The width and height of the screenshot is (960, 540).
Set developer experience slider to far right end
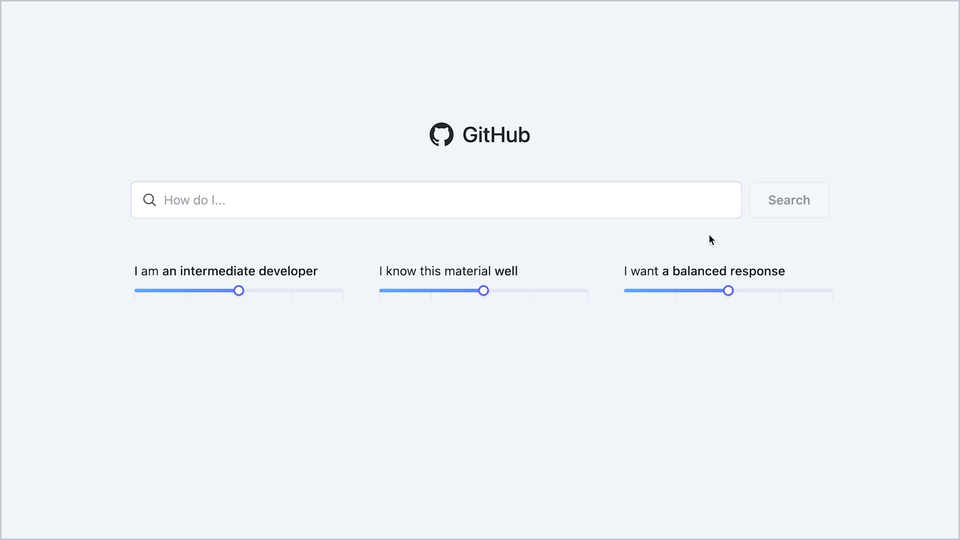342,291
